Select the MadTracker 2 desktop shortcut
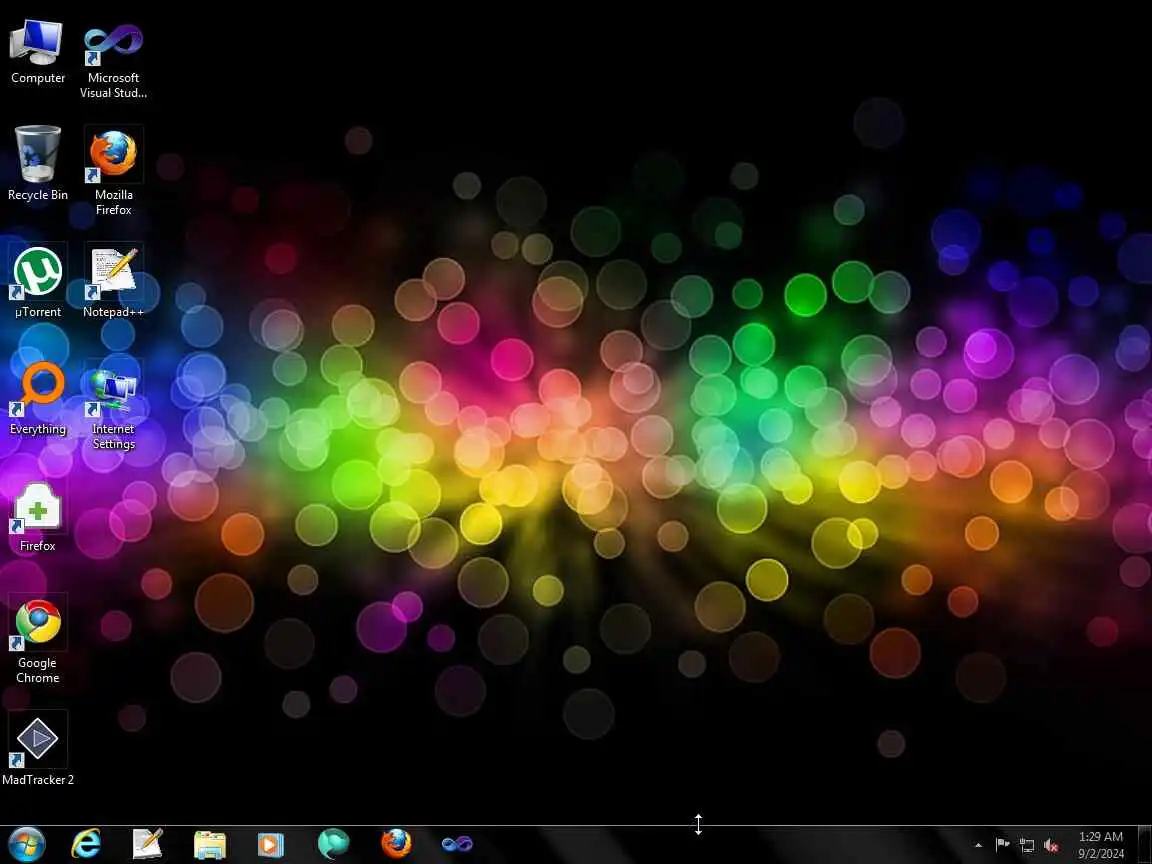Screen dimensions: 1152x864 37,748
